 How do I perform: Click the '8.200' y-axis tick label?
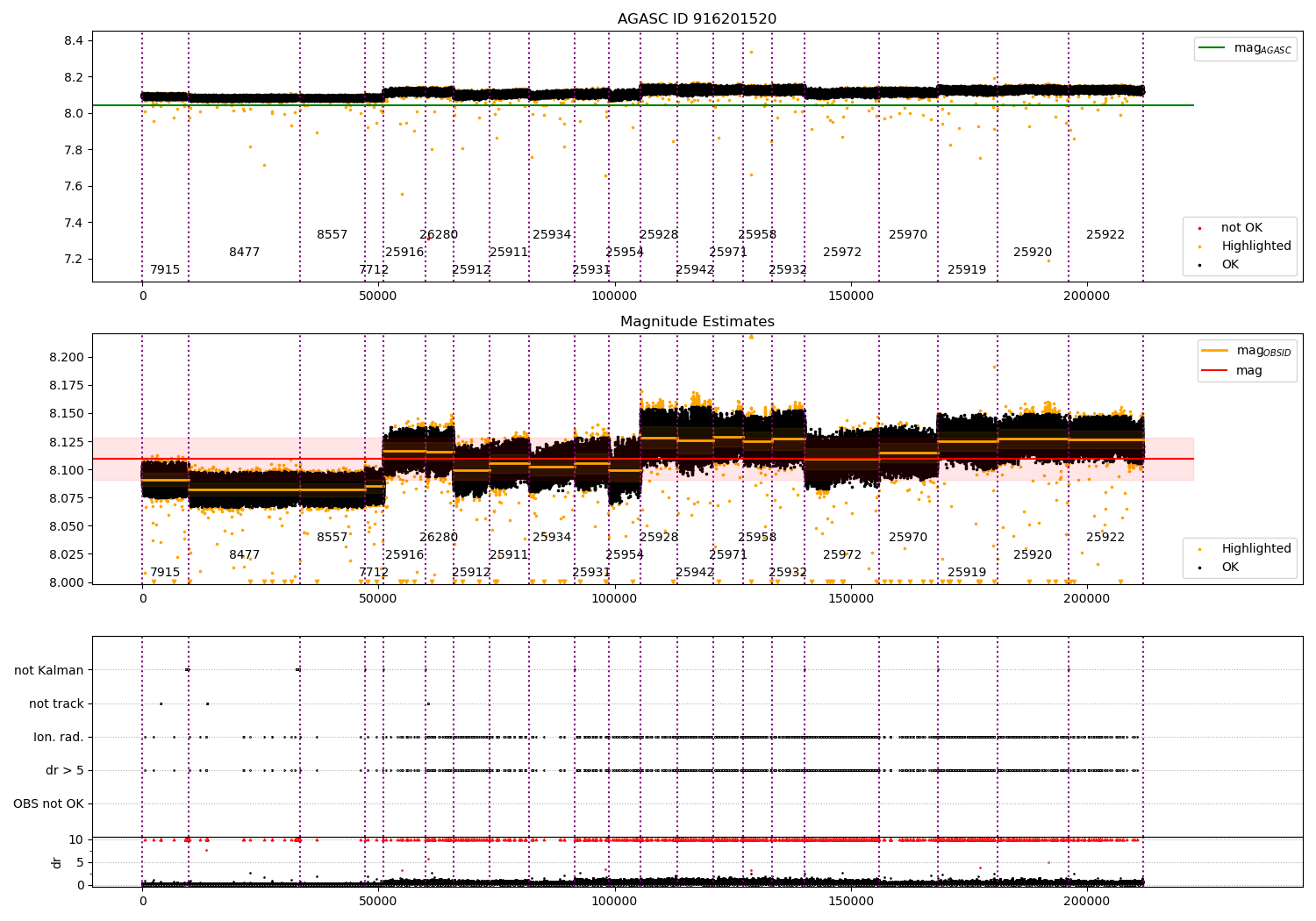click(67, 357)
